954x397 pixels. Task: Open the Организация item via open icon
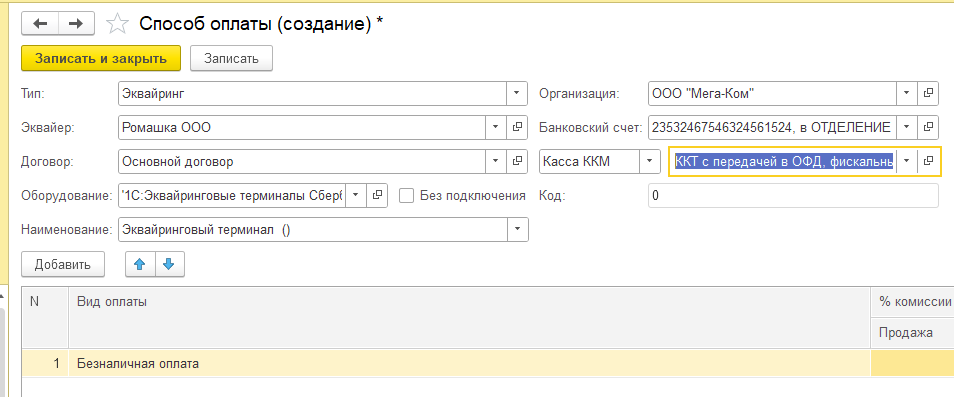coord(928,94)
